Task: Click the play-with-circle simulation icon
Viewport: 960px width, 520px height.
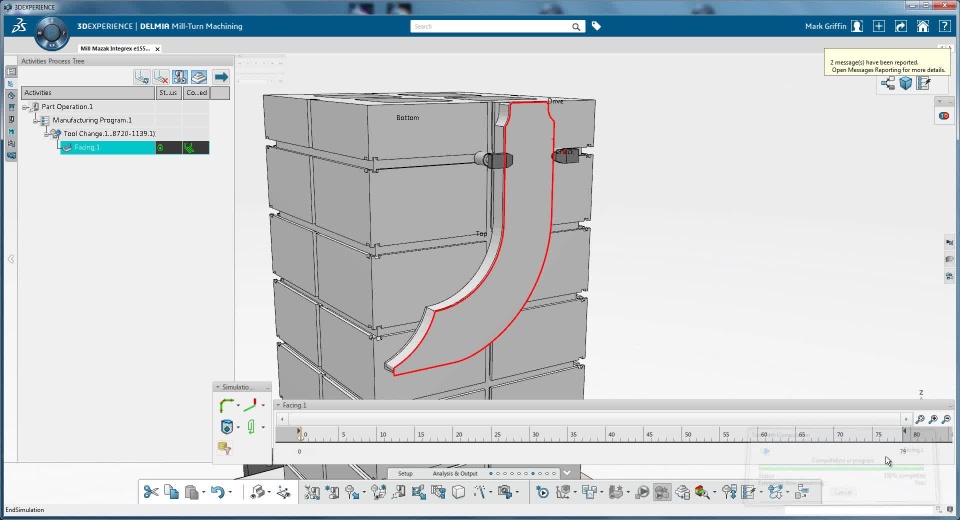Action: coord(542,492)
